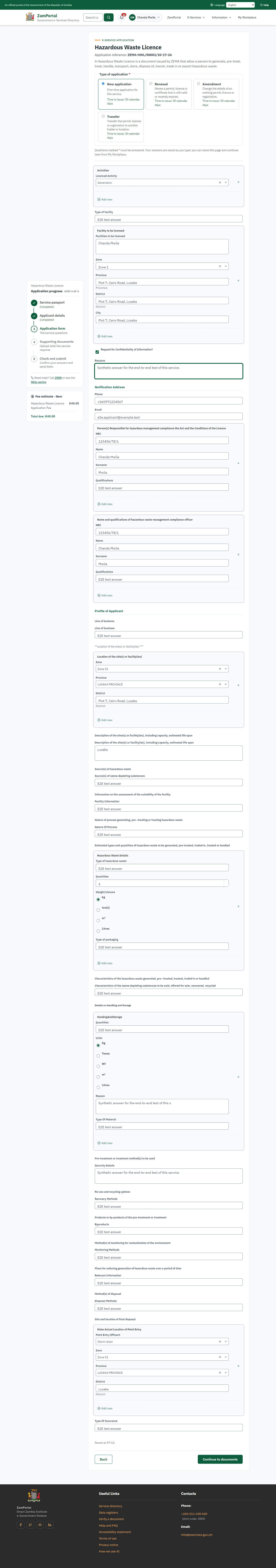Open the Service directory footer link
Image resolution: width=276 pixels, height=1568 pixels.
pyautogui.click(x=111, y=1506)
